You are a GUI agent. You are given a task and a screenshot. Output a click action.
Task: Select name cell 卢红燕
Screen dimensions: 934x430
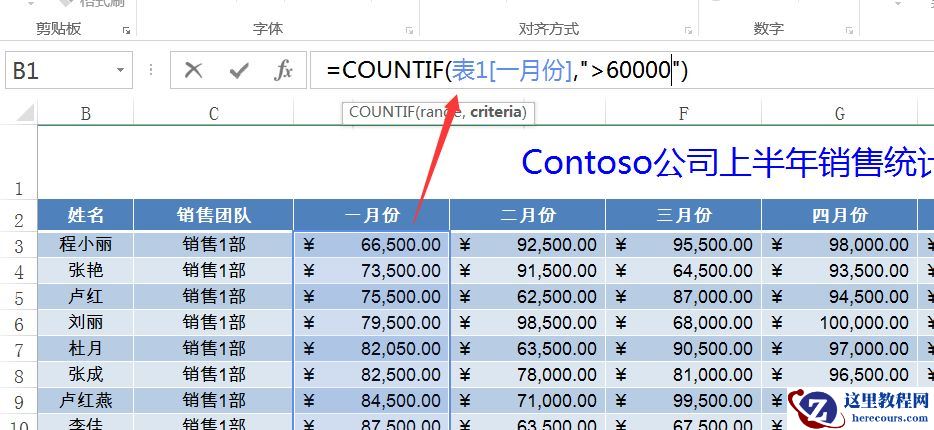(86, 401)
